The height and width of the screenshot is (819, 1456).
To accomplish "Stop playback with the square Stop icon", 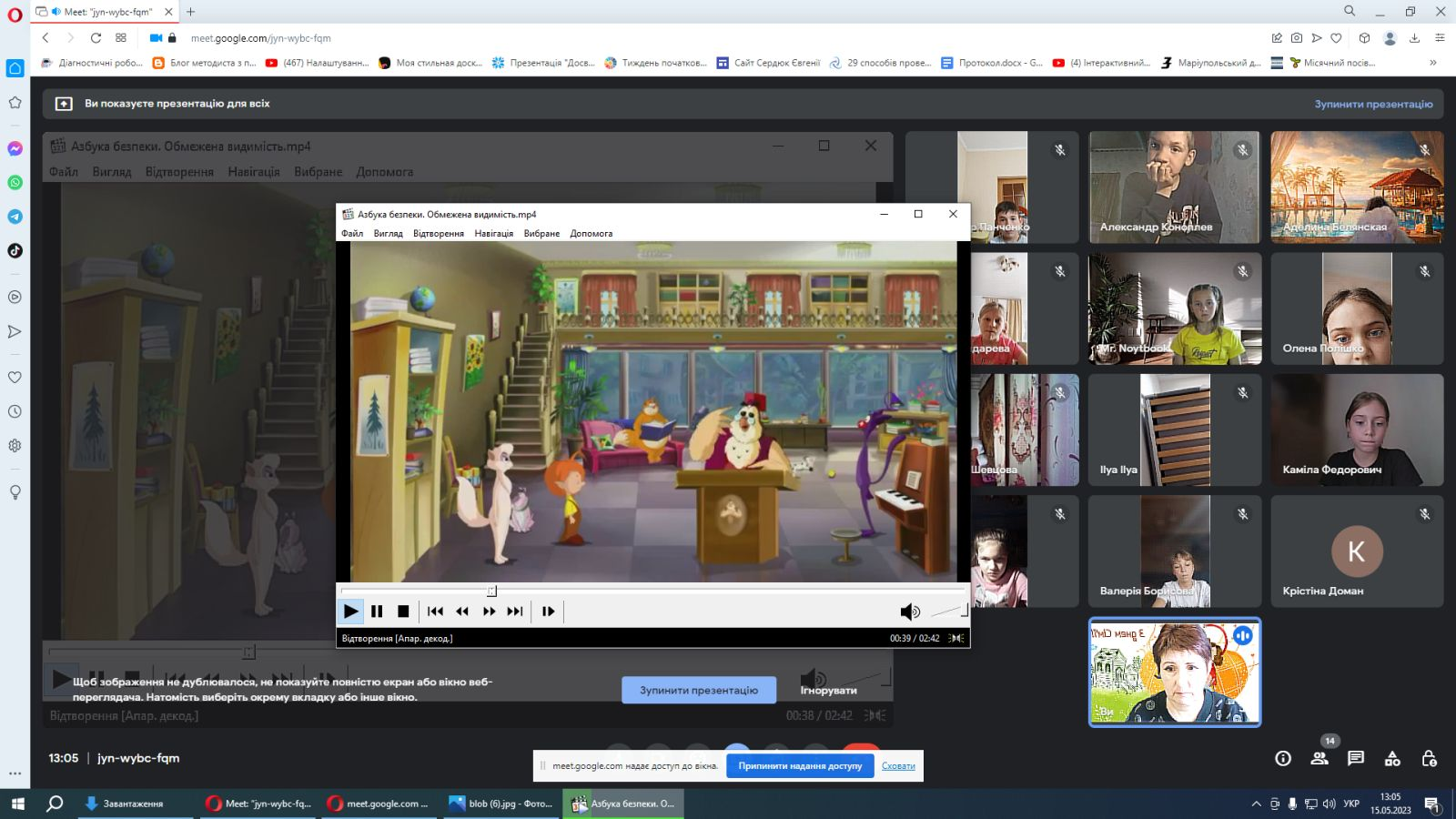I will coord(403,612).
